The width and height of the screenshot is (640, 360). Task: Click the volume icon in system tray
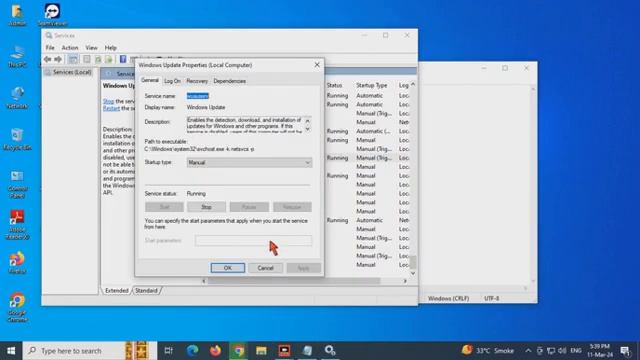(562, 351)
